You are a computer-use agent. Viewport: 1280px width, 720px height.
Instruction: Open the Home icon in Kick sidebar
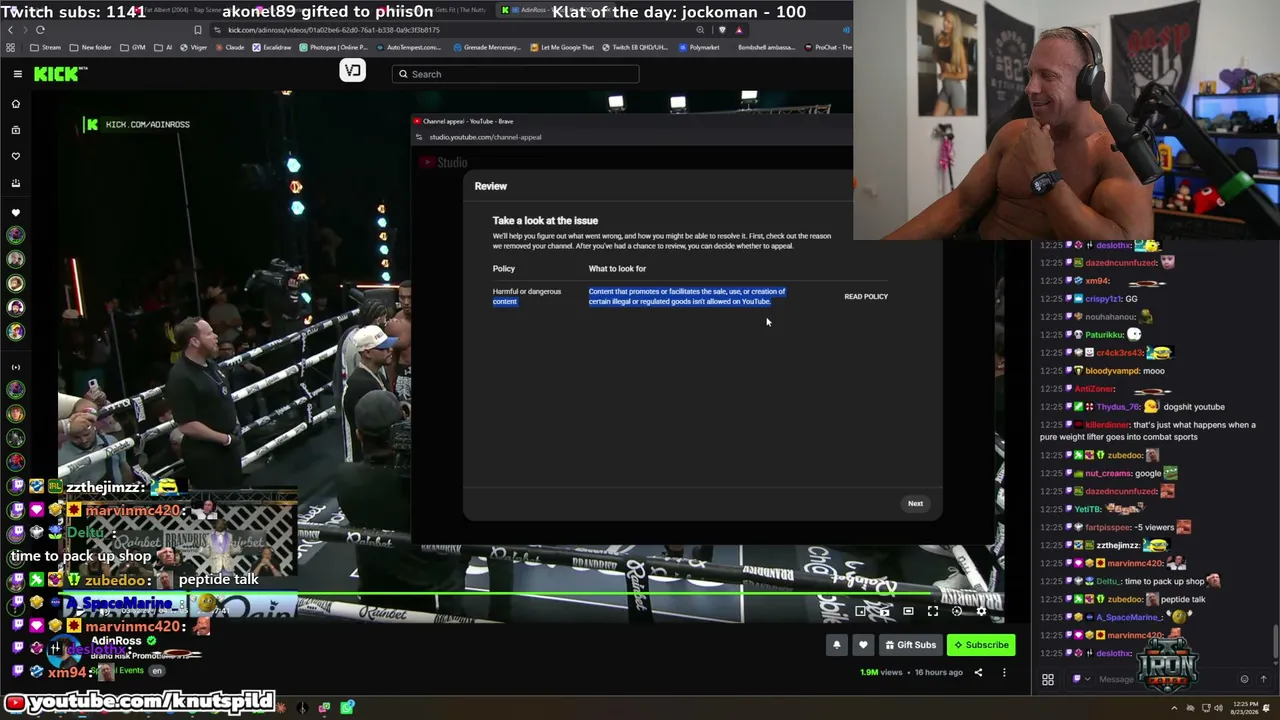click(x=15, y=104)
